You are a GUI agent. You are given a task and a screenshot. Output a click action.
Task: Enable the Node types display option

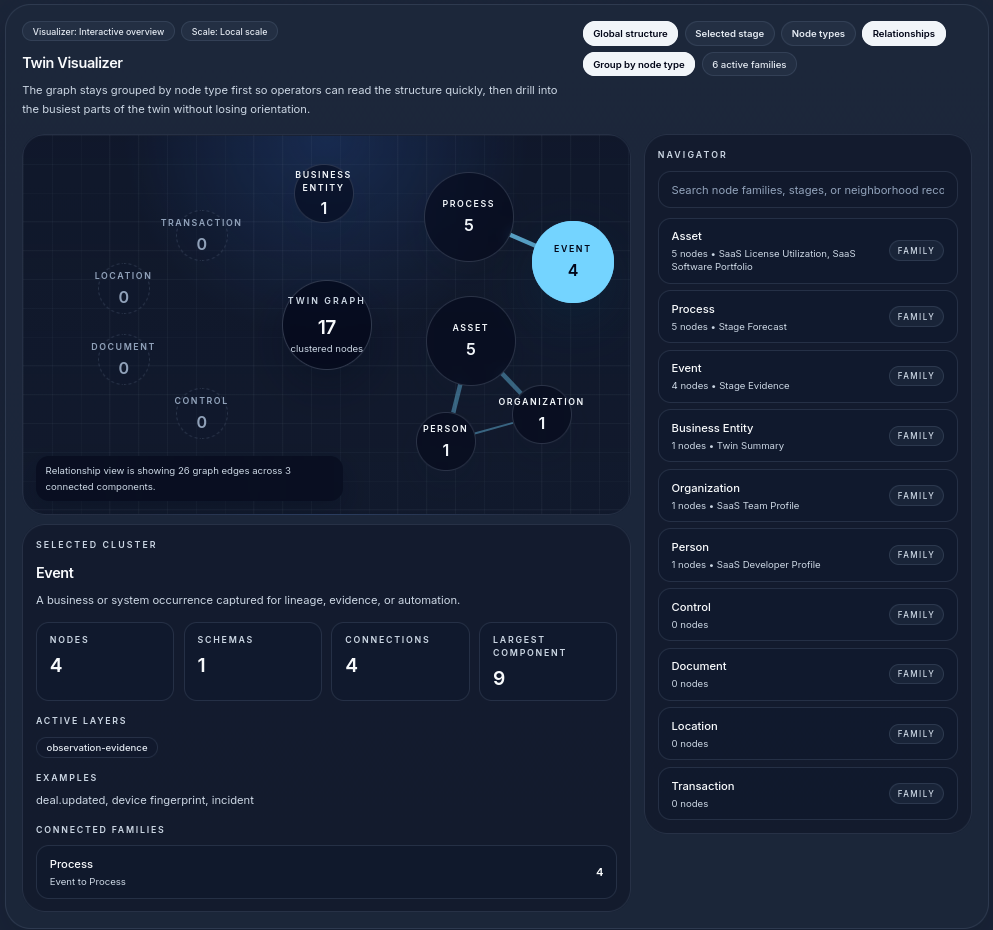pyautogui.click(x=817, y=33)
